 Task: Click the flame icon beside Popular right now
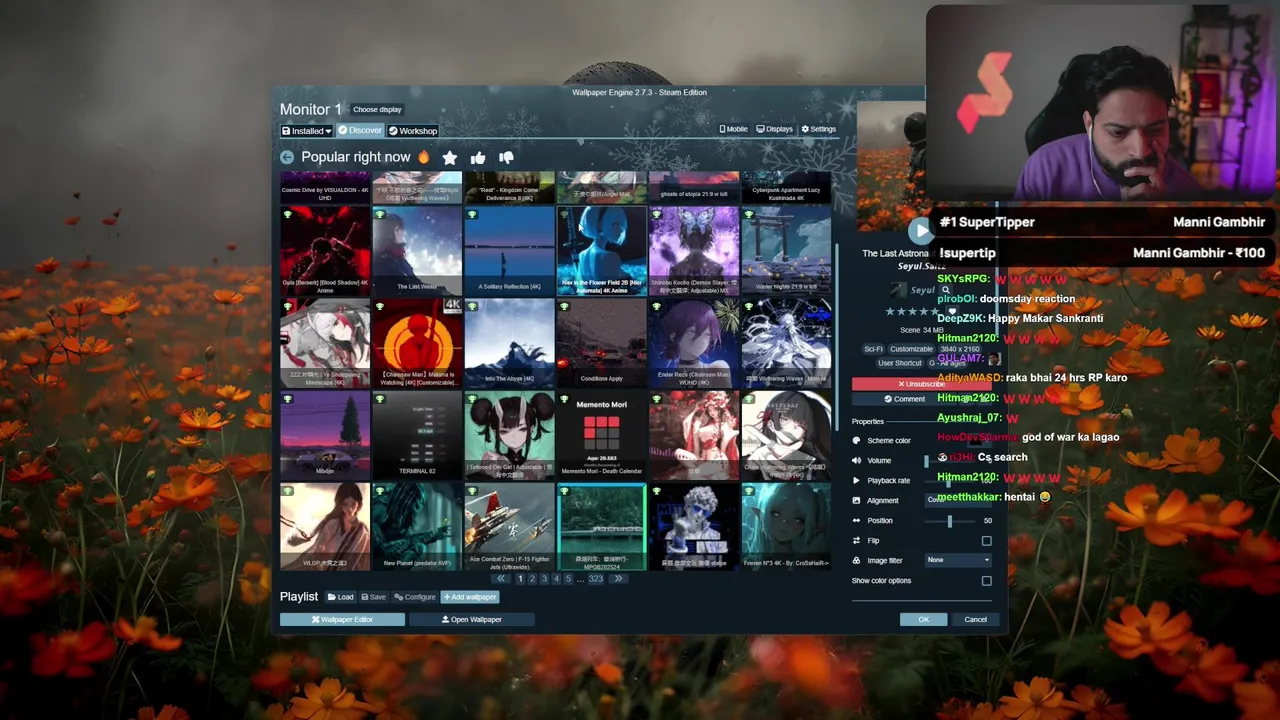tap(424, 157)
